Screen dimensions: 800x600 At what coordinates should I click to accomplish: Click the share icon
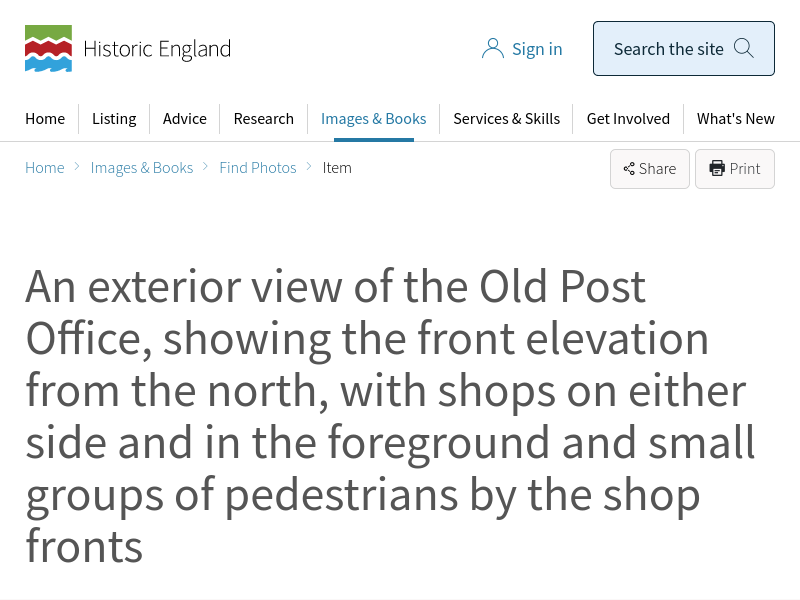pyautogui.click(x=629, y=169)
